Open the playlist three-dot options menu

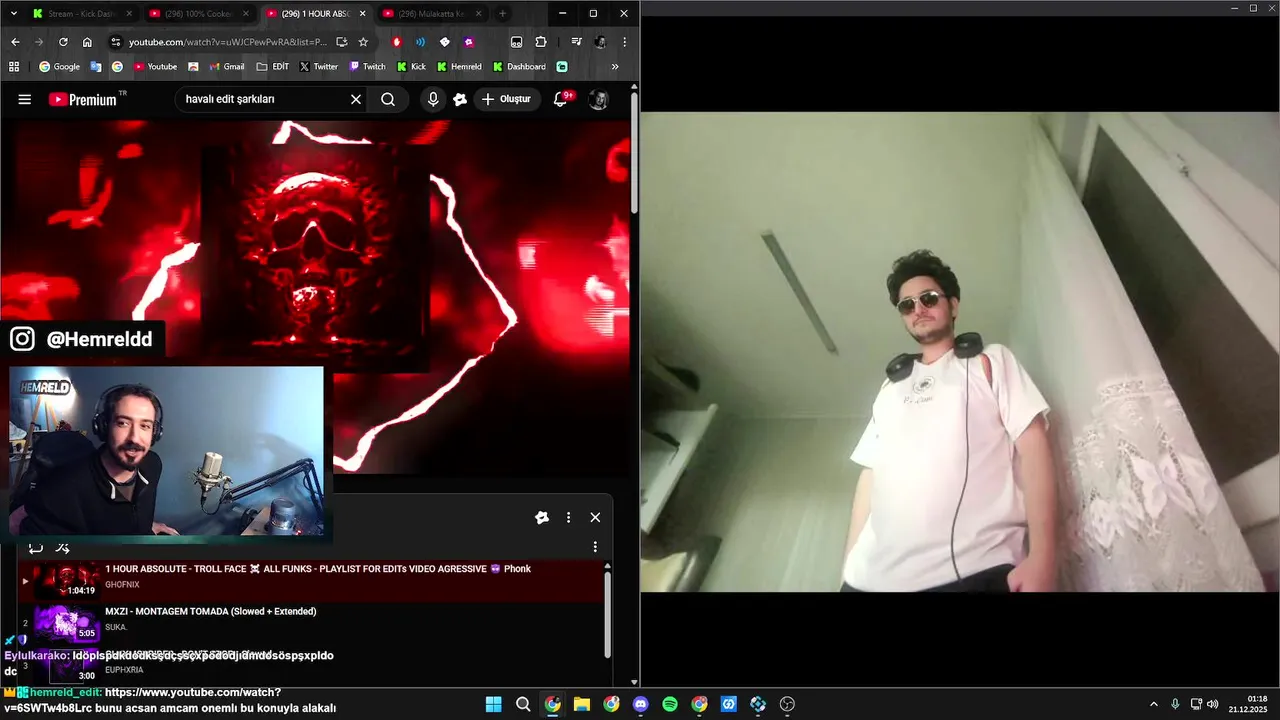click(x=595, y=547)
